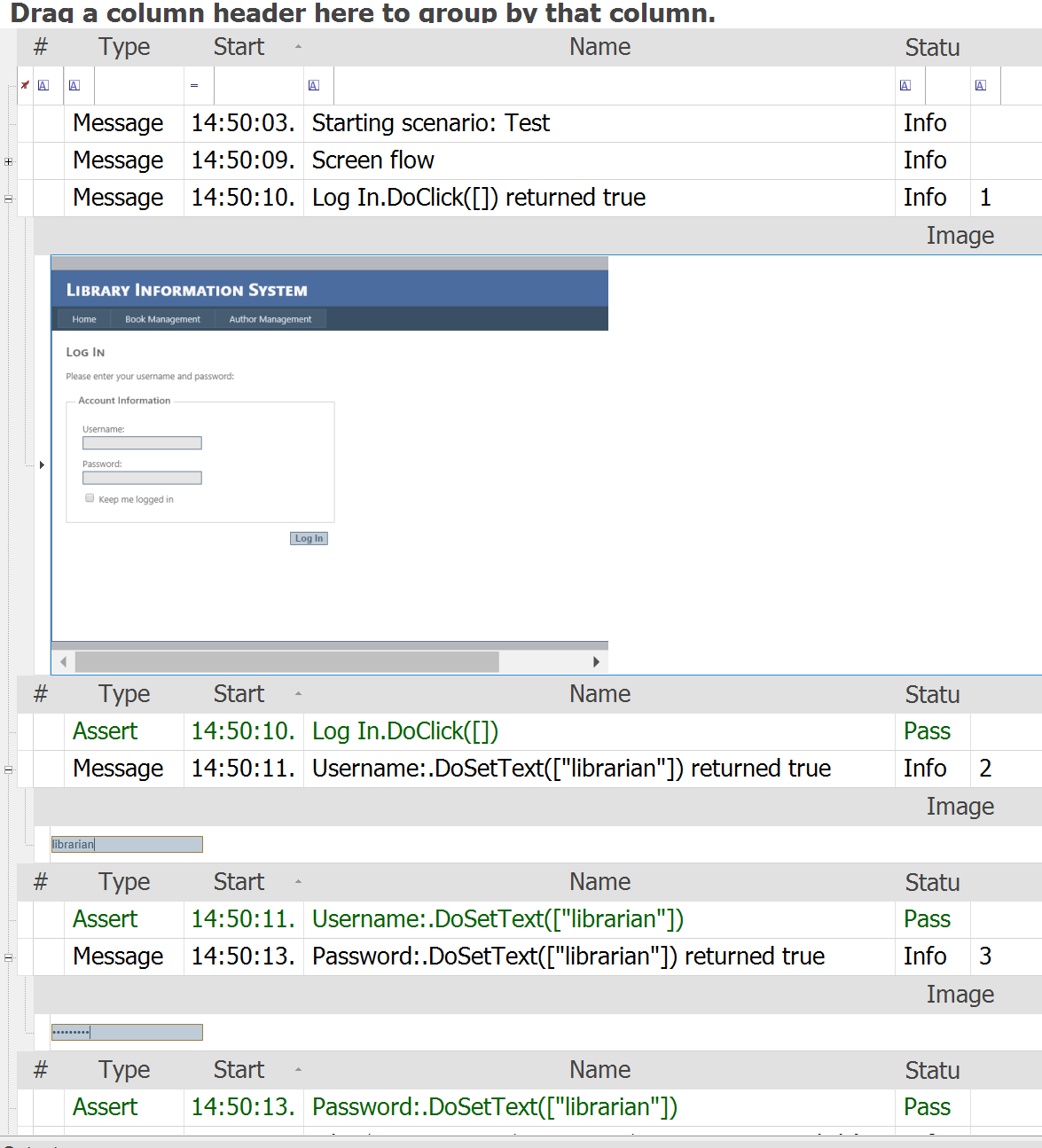This screenshot has height=1148, width=1042.
Task: Click the rightmost filter condition icon in filter row
Action: [981, 86]
